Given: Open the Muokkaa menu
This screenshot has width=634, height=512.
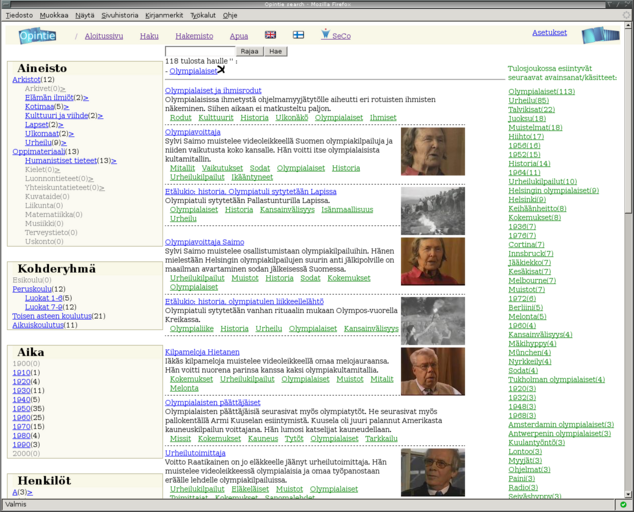Looking at the screenshot, I should pyautogui.click(x=54, y=15).
